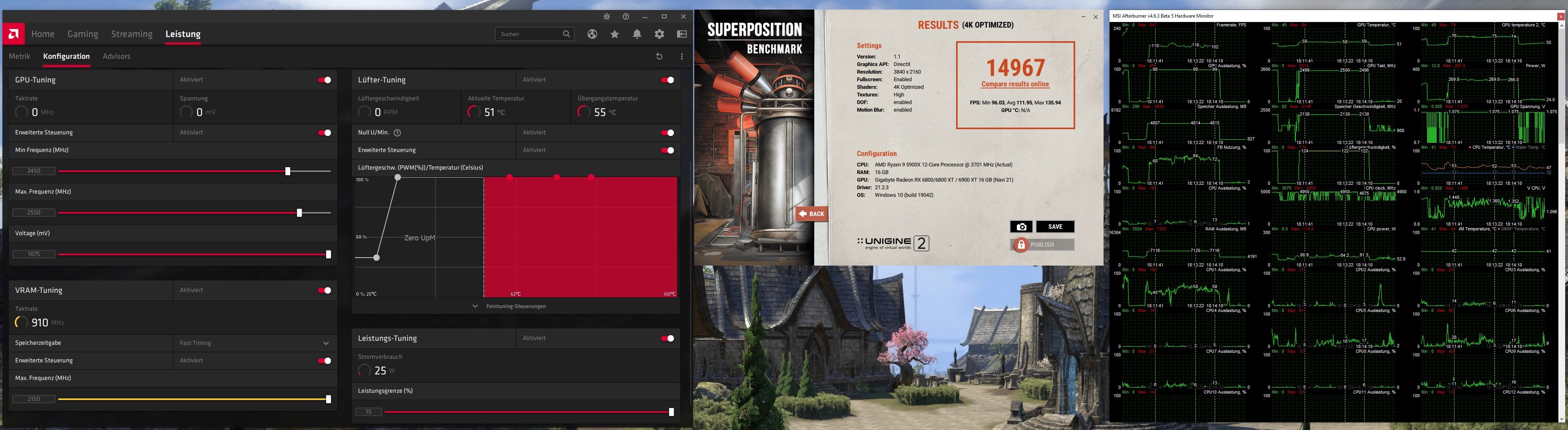Open the Advisors subtab

116,56
